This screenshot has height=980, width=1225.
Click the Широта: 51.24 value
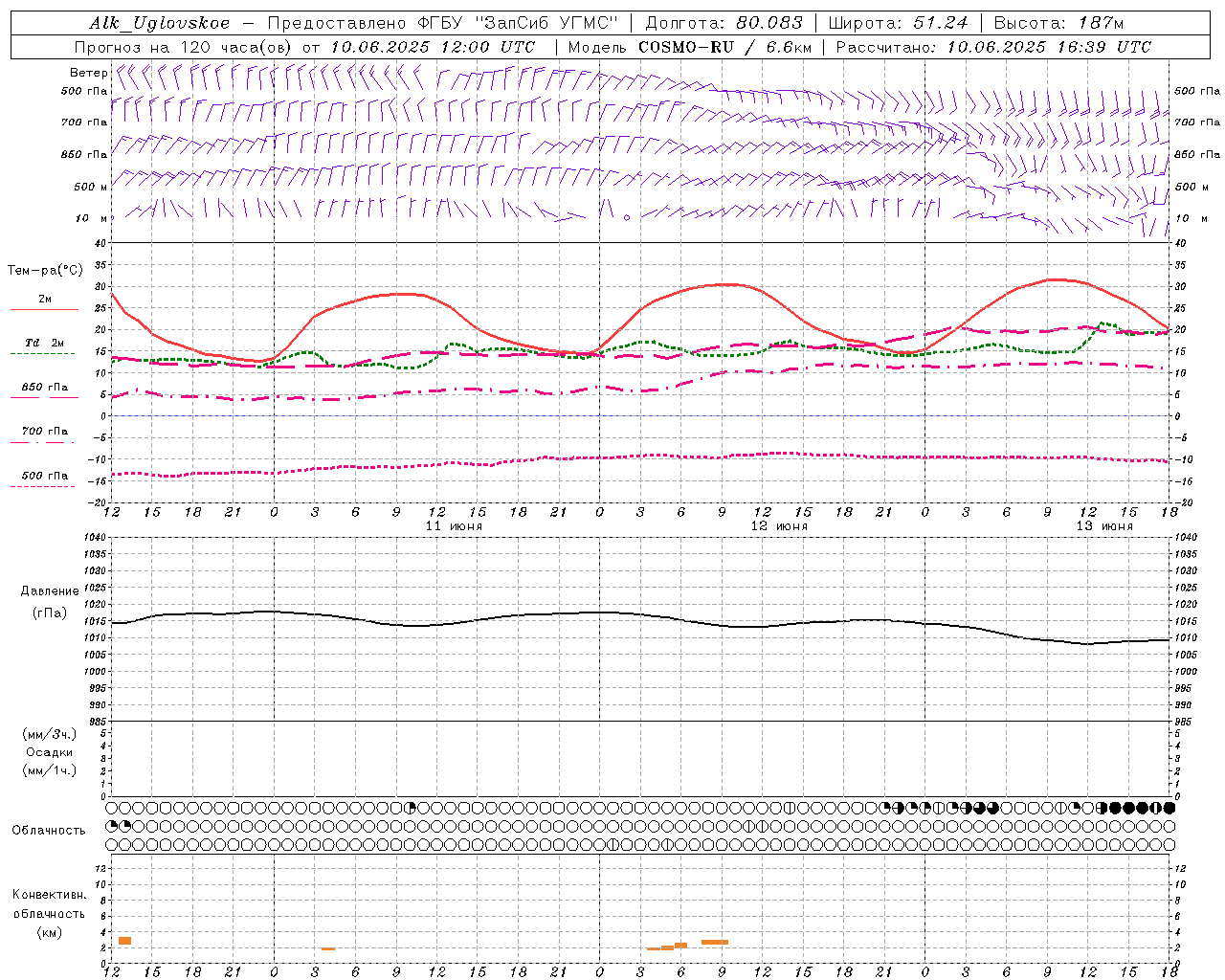pos(898,23)
